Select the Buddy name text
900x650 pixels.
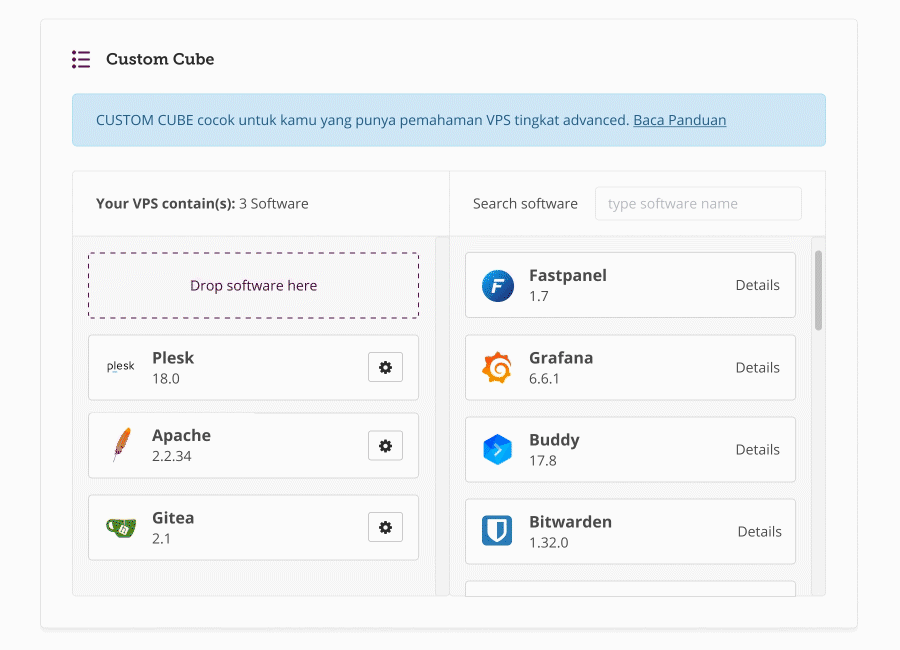554,440
